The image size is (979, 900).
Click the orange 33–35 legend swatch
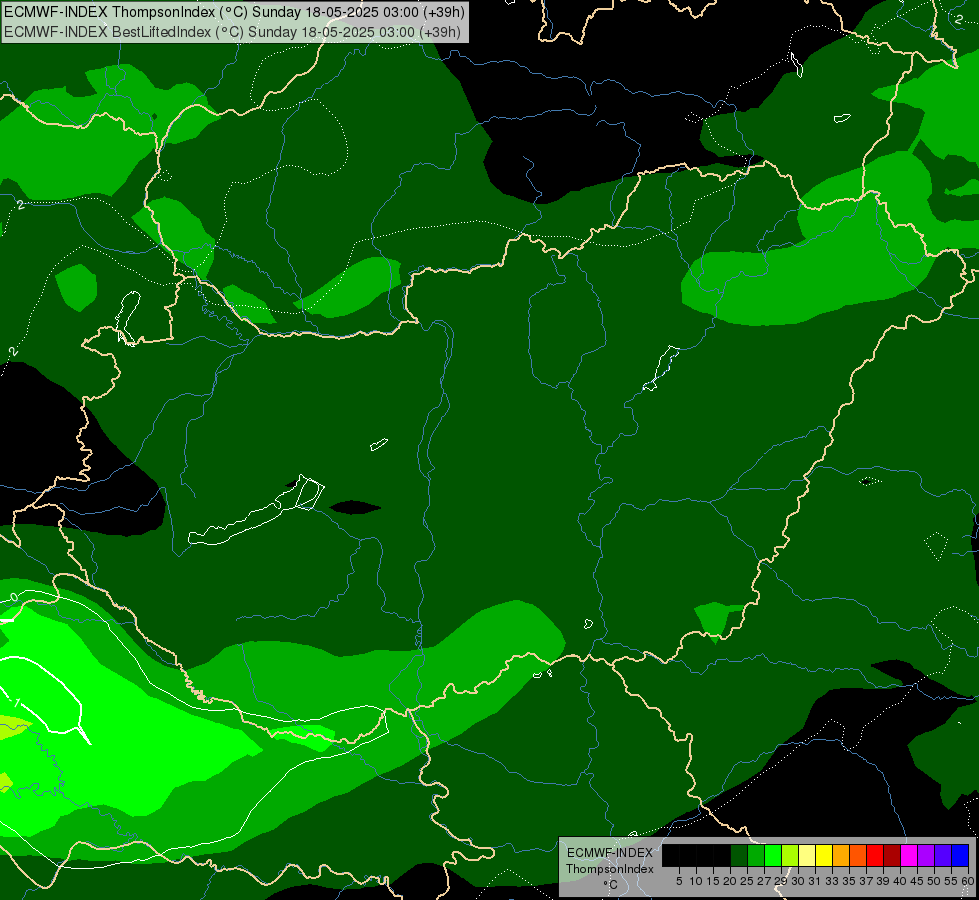pos(841,855)
